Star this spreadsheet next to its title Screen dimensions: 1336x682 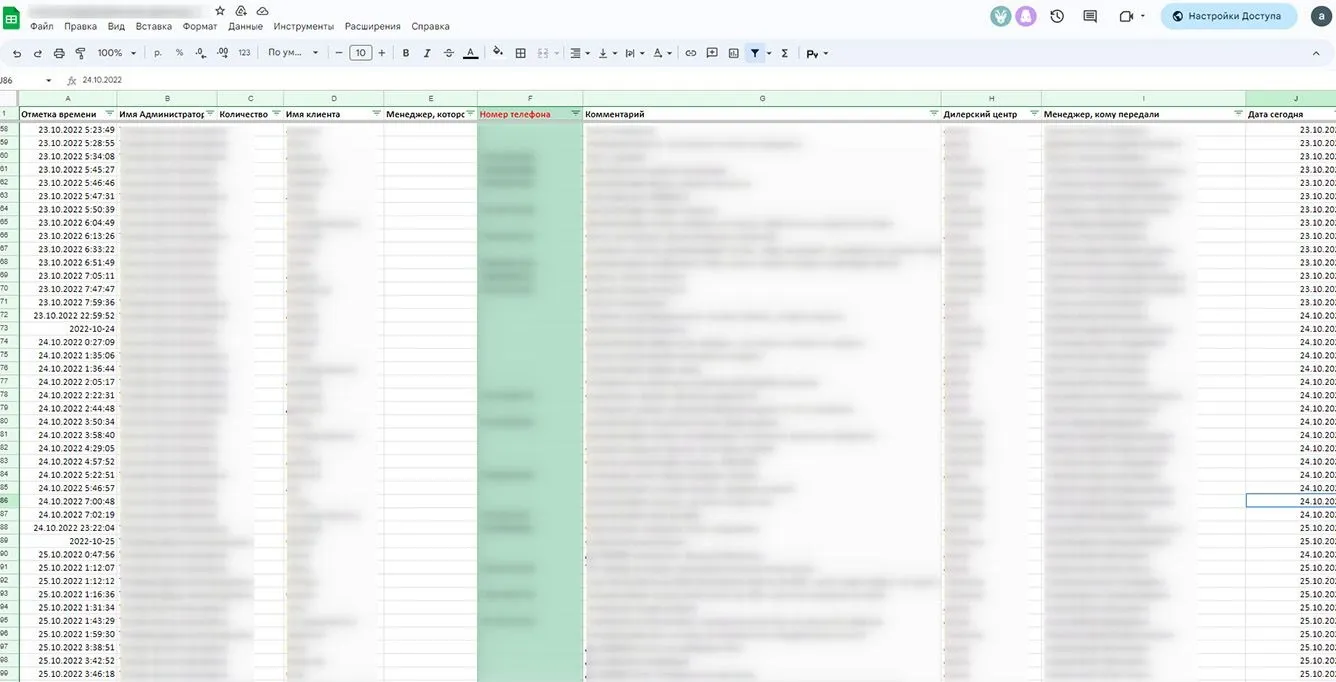point(220,10)
